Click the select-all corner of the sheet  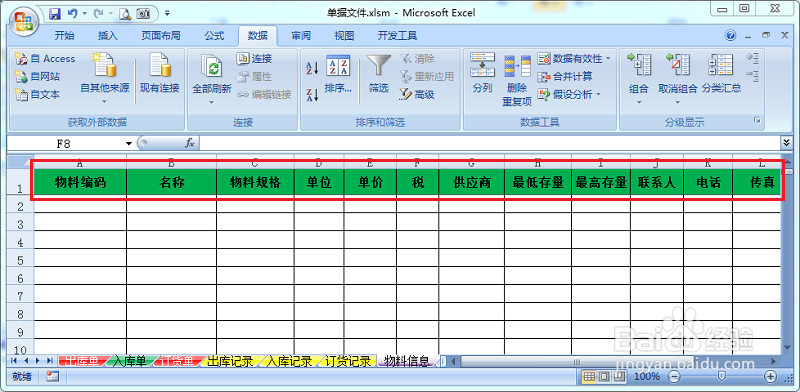click(x=21, y=162)
